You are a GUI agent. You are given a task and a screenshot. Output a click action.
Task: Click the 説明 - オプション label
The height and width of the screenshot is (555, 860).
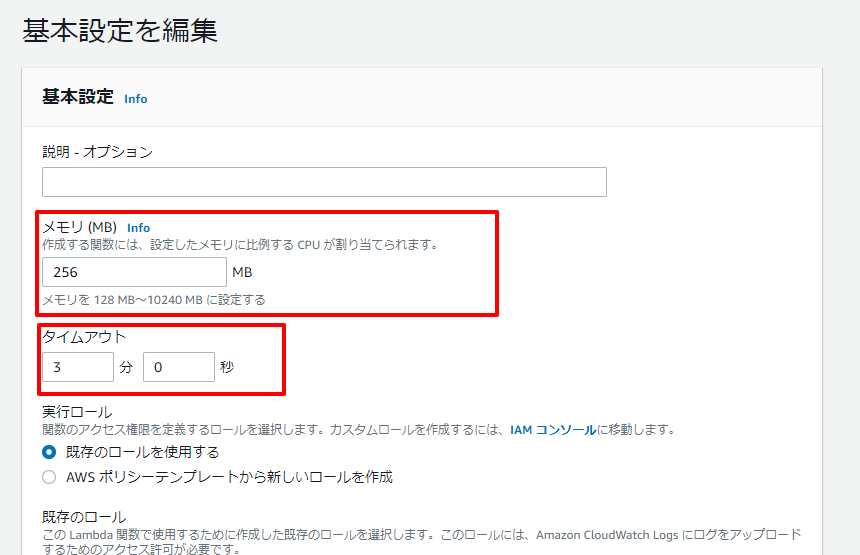click(x=98, y=152)
